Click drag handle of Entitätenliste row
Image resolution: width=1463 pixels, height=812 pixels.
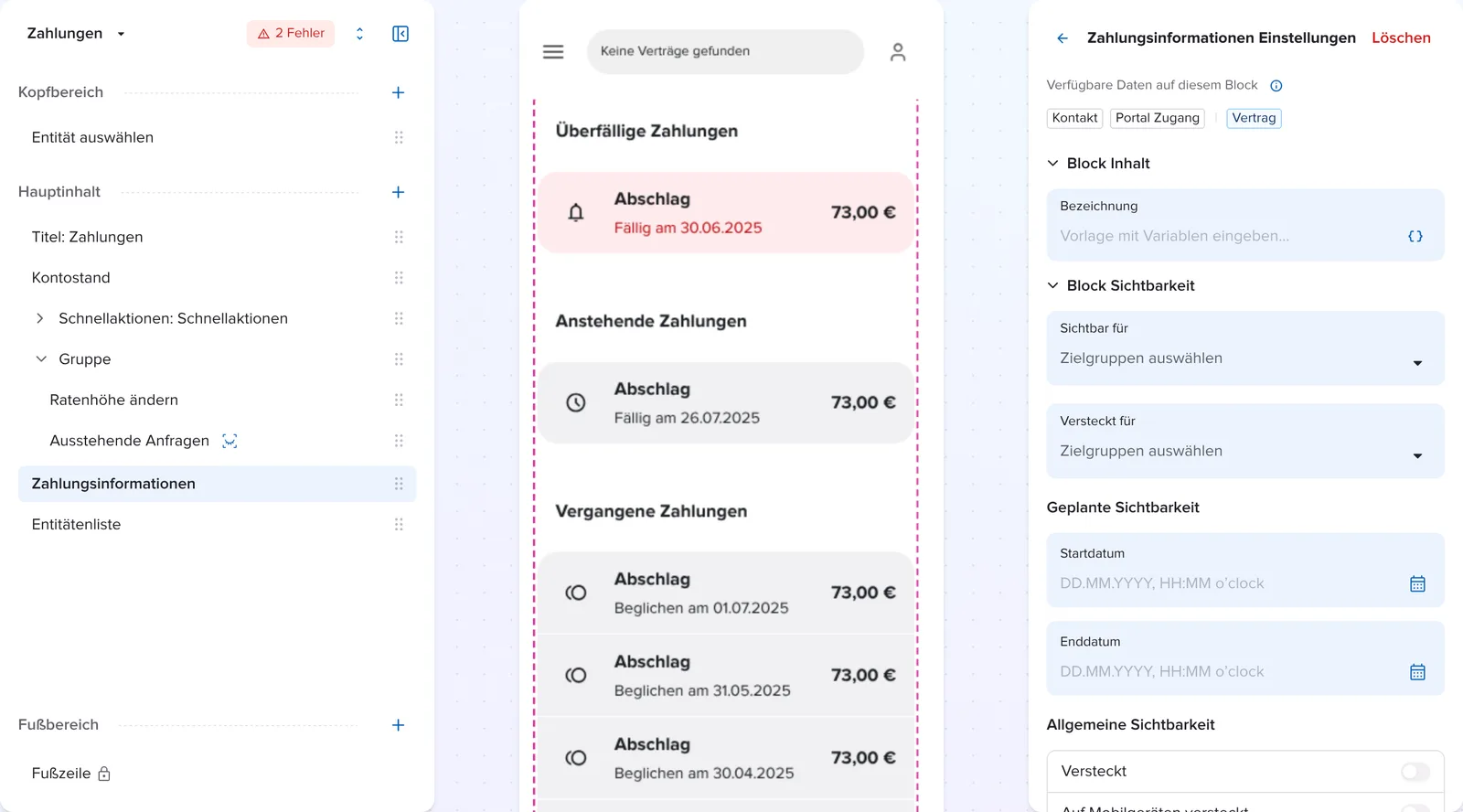(399, 525)
